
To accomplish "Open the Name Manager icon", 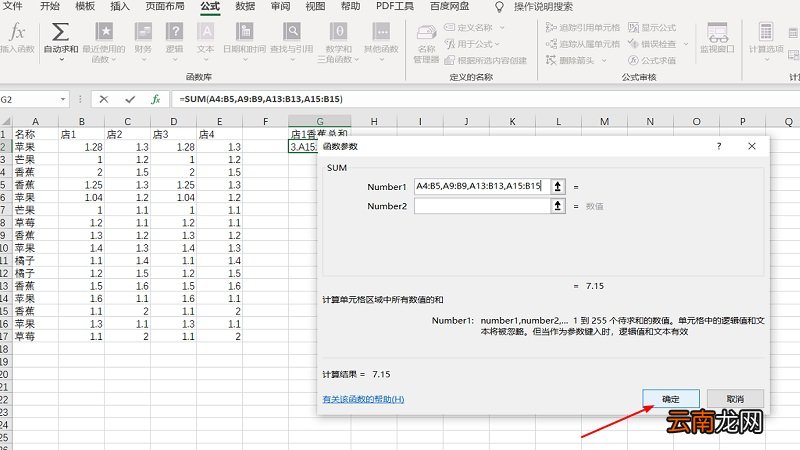I will [427, 33].
